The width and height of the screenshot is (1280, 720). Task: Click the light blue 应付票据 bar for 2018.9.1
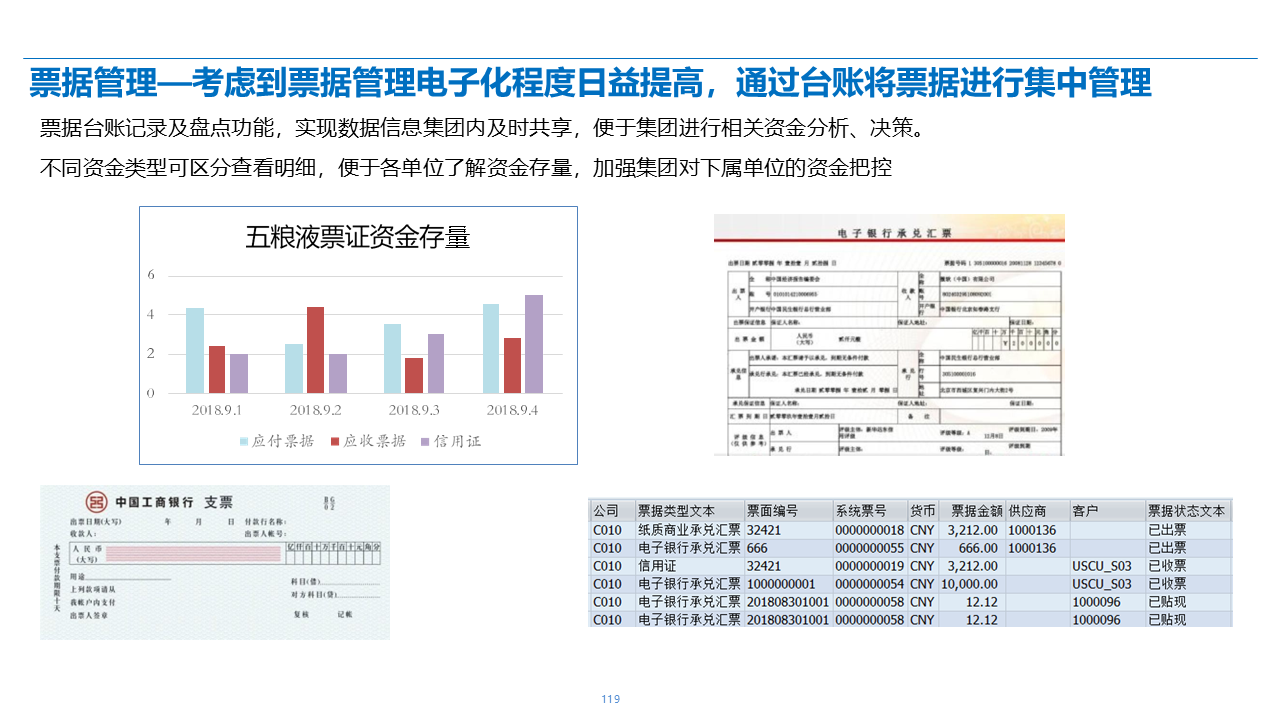(195, 350)
